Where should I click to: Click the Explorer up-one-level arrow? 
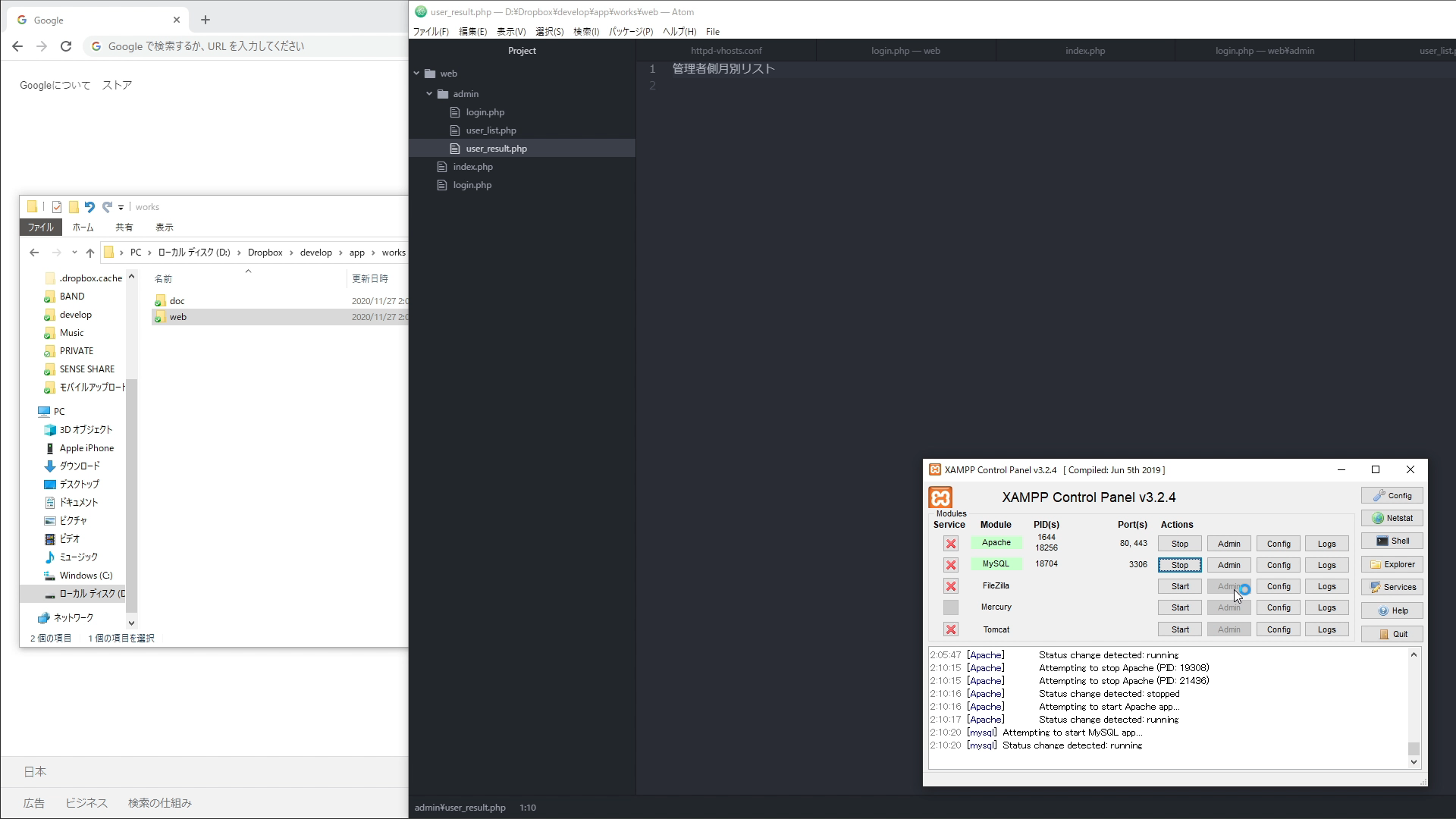pos(90,253)
